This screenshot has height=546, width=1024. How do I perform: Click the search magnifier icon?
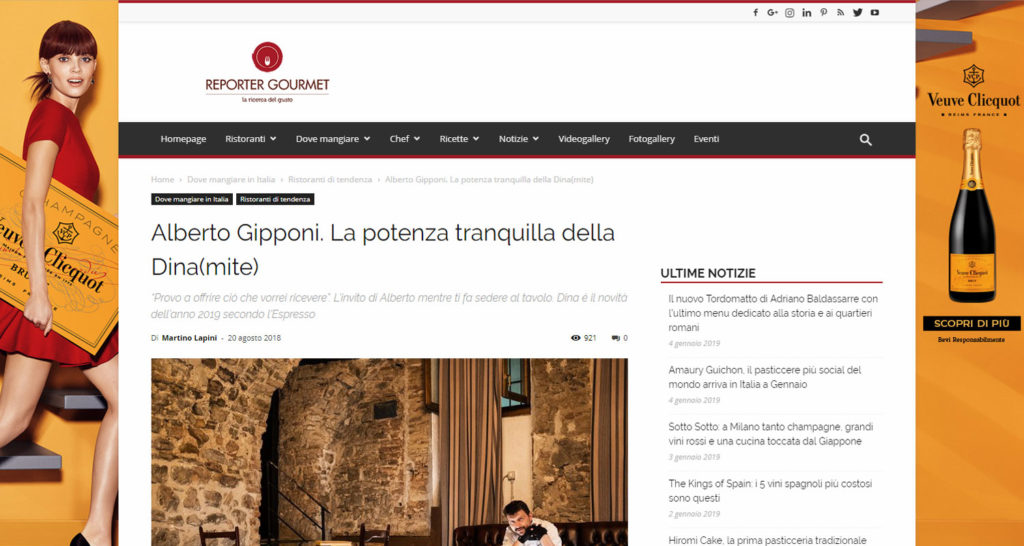click(865, 139)
